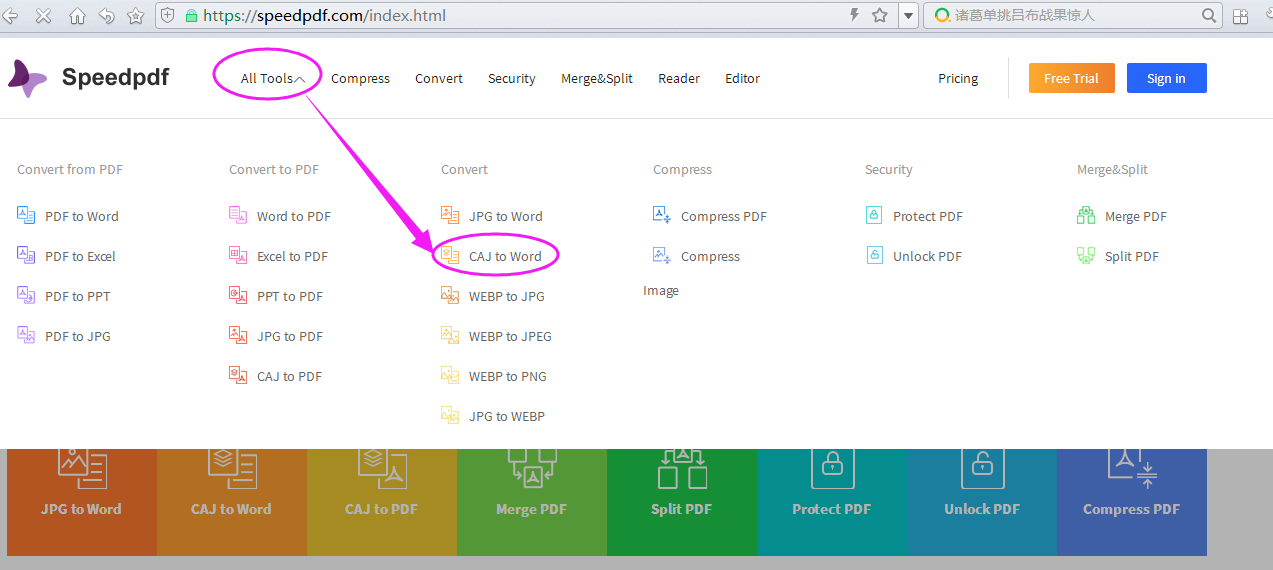
Task: Click the Protect PDF teal tile
Action: pos(832,502)
